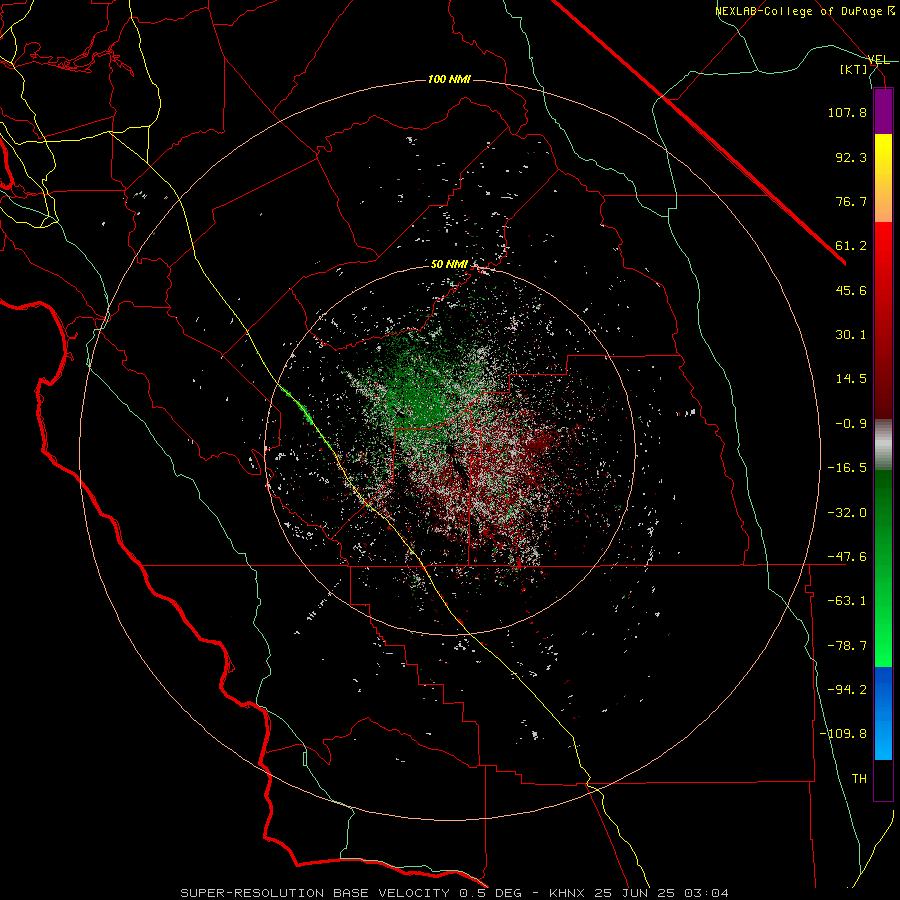Screen dimensions: 900x900
Task: Click the -0.9 velocity scale value
Action: tap(851, 424)
